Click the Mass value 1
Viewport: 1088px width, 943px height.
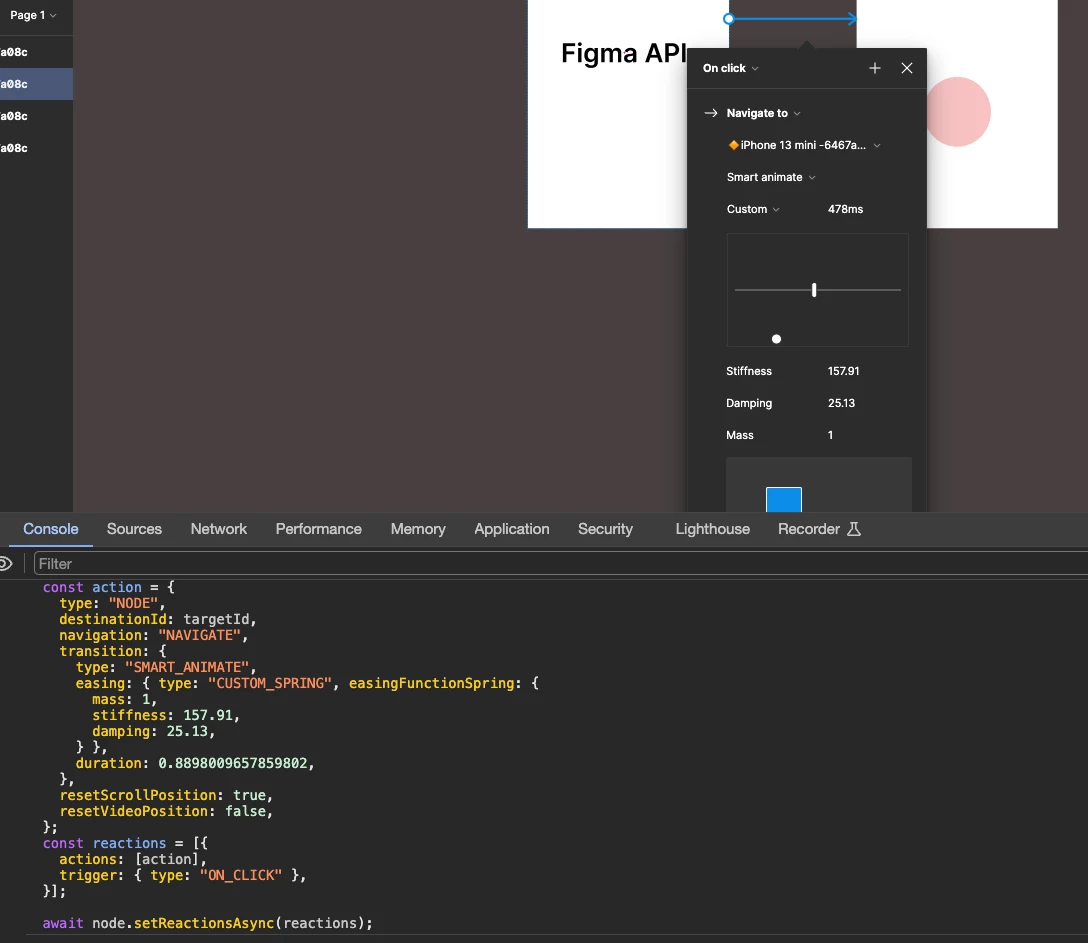[830, 435]
